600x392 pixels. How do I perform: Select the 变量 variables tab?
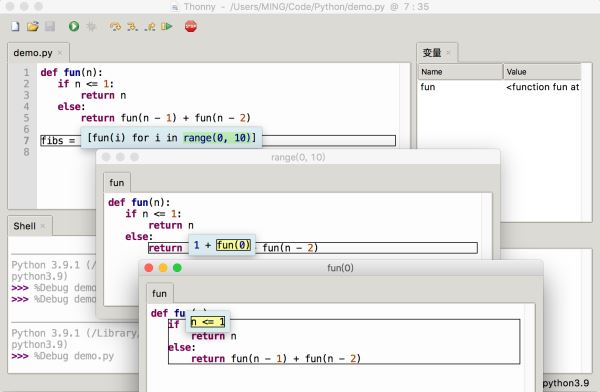tap(432, 53)
